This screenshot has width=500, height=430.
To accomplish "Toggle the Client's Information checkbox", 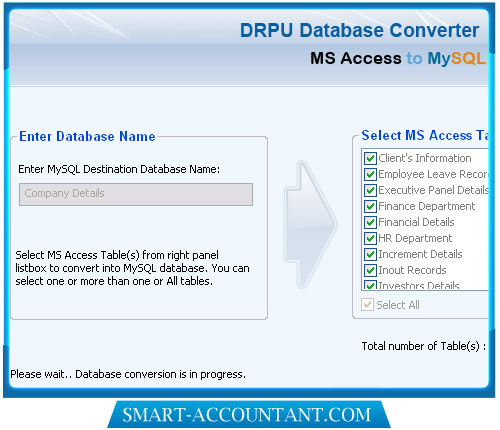I will pyautogui.click(x=370, y=158).
